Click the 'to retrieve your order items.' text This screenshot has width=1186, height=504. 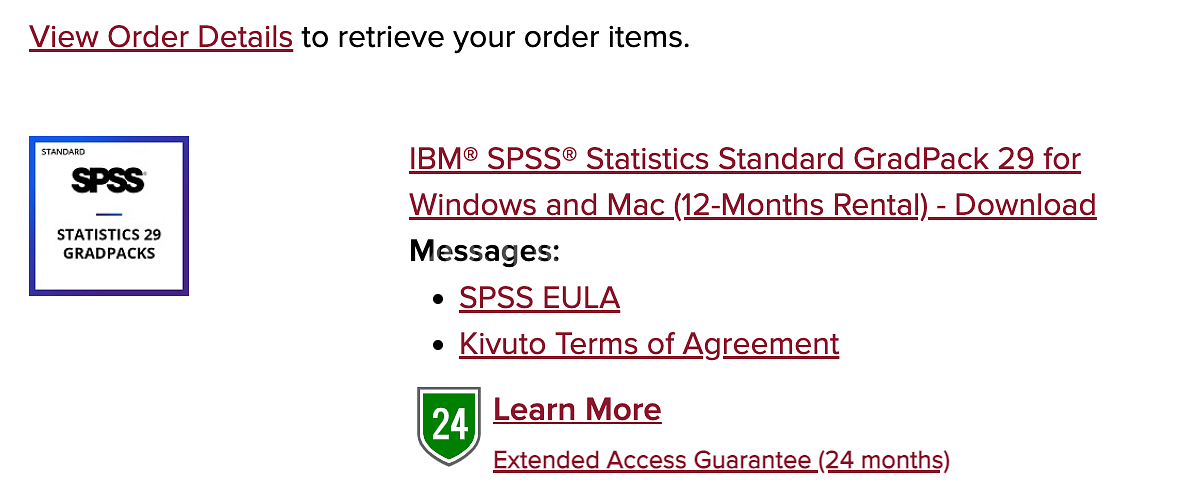[495, 36]
